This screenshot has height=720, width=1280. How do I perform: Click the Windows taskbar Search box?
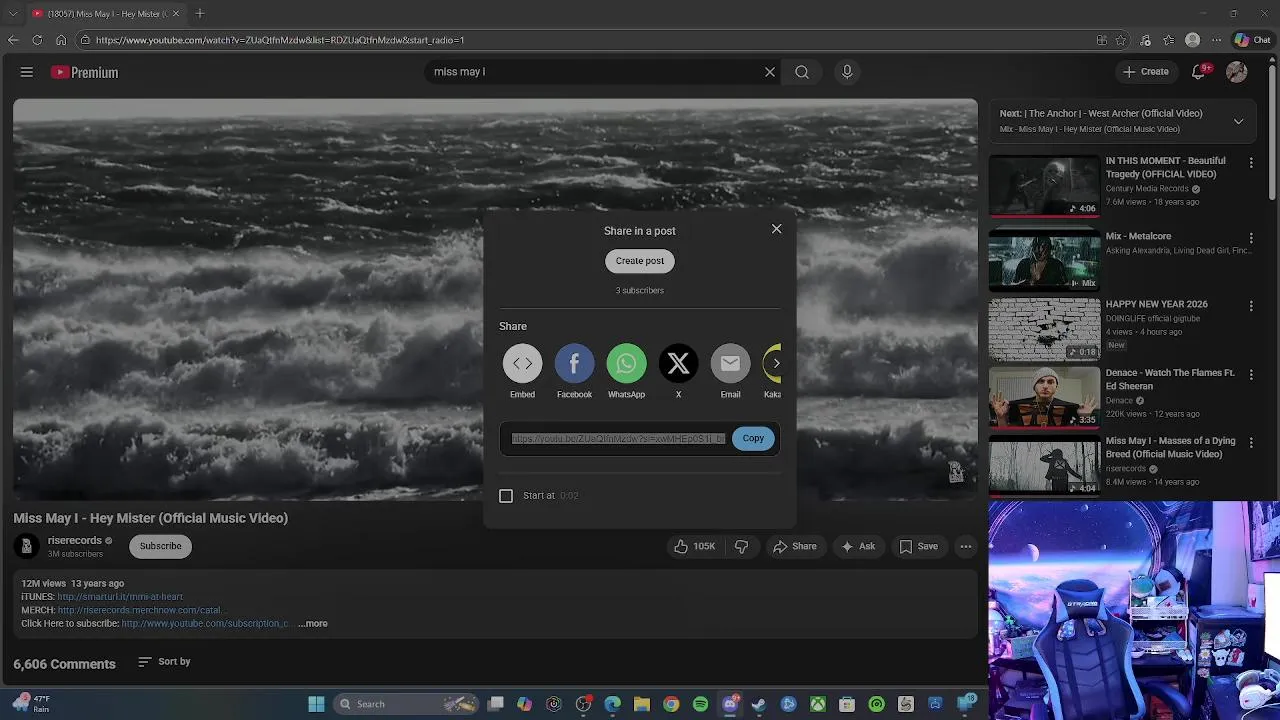pyautogui.click(x=406, y=704)
